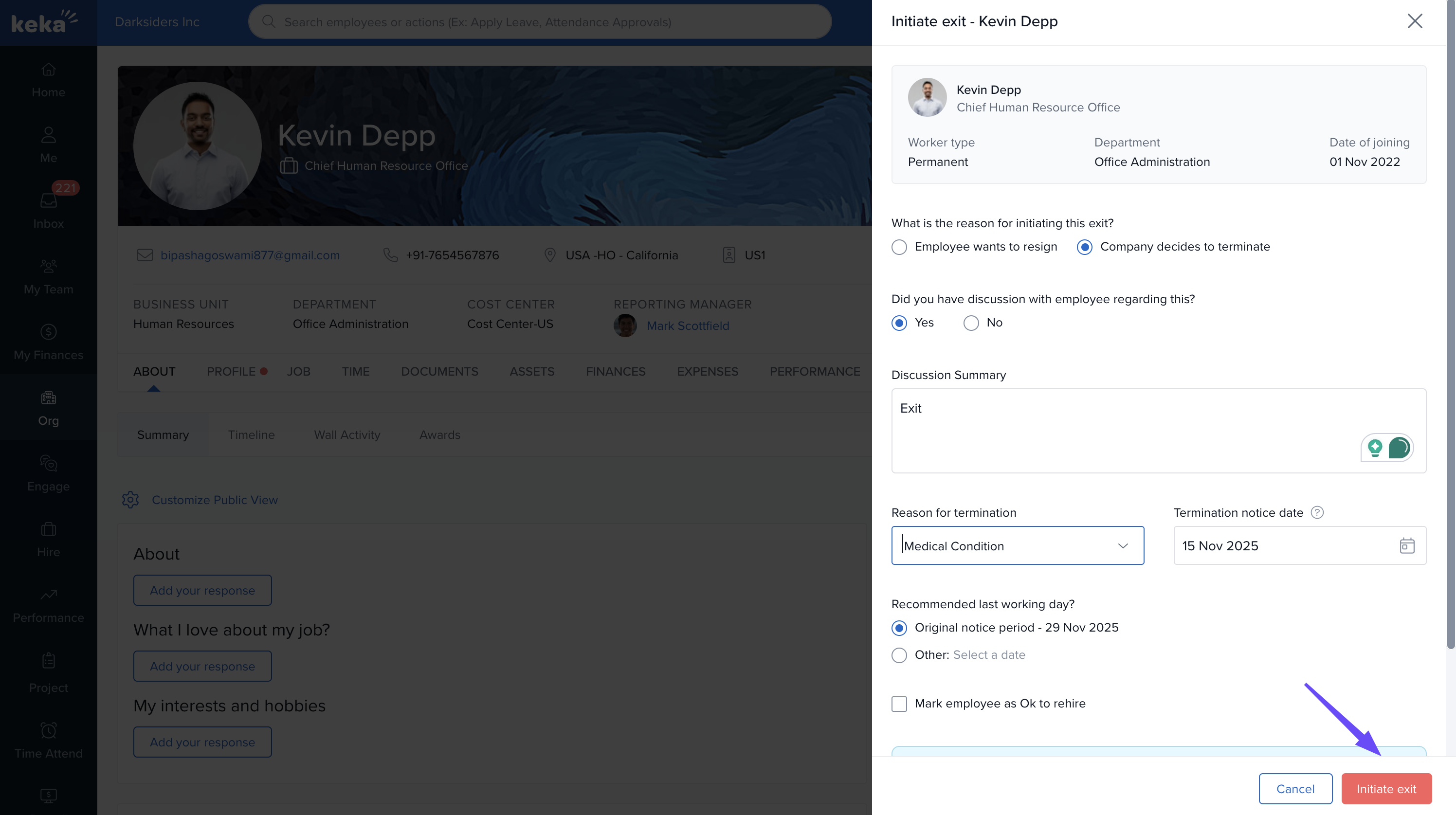Click the help icon beside Termination notice date
The image size is (1456, 815).
tap(1317, 512)
